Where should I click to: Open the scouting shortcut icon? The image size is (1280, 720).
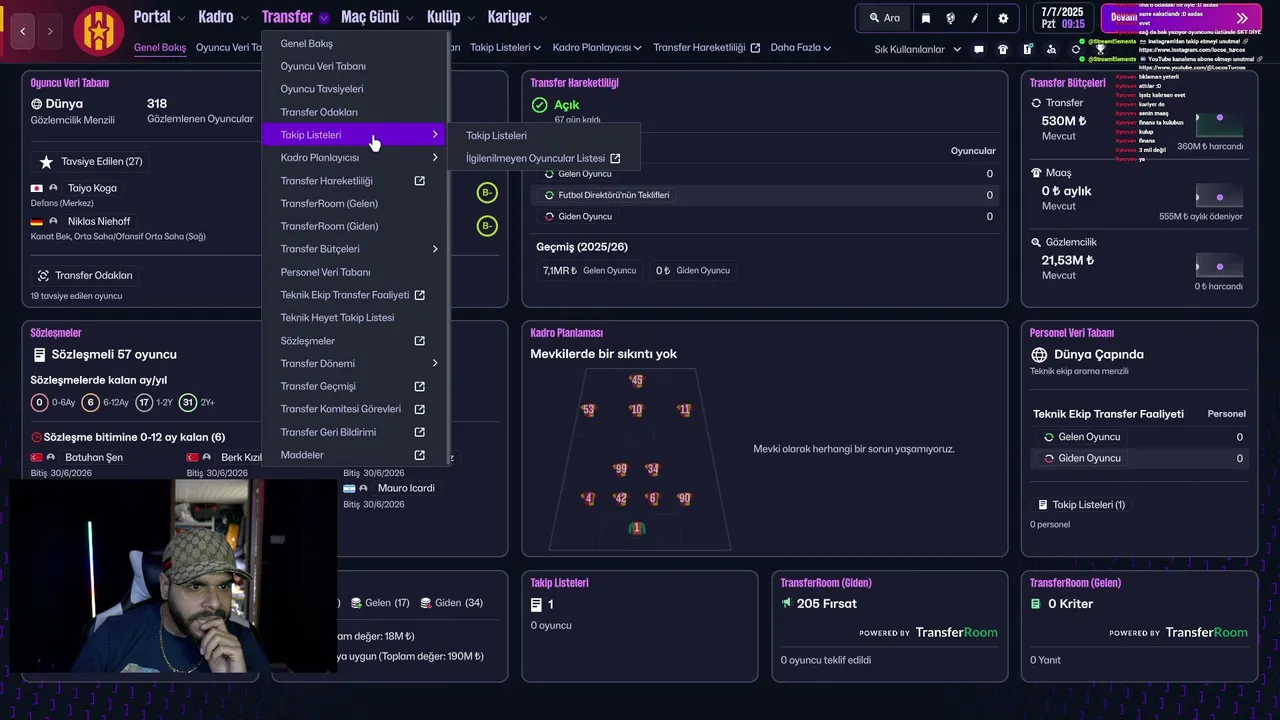[x=1051, y=49]
